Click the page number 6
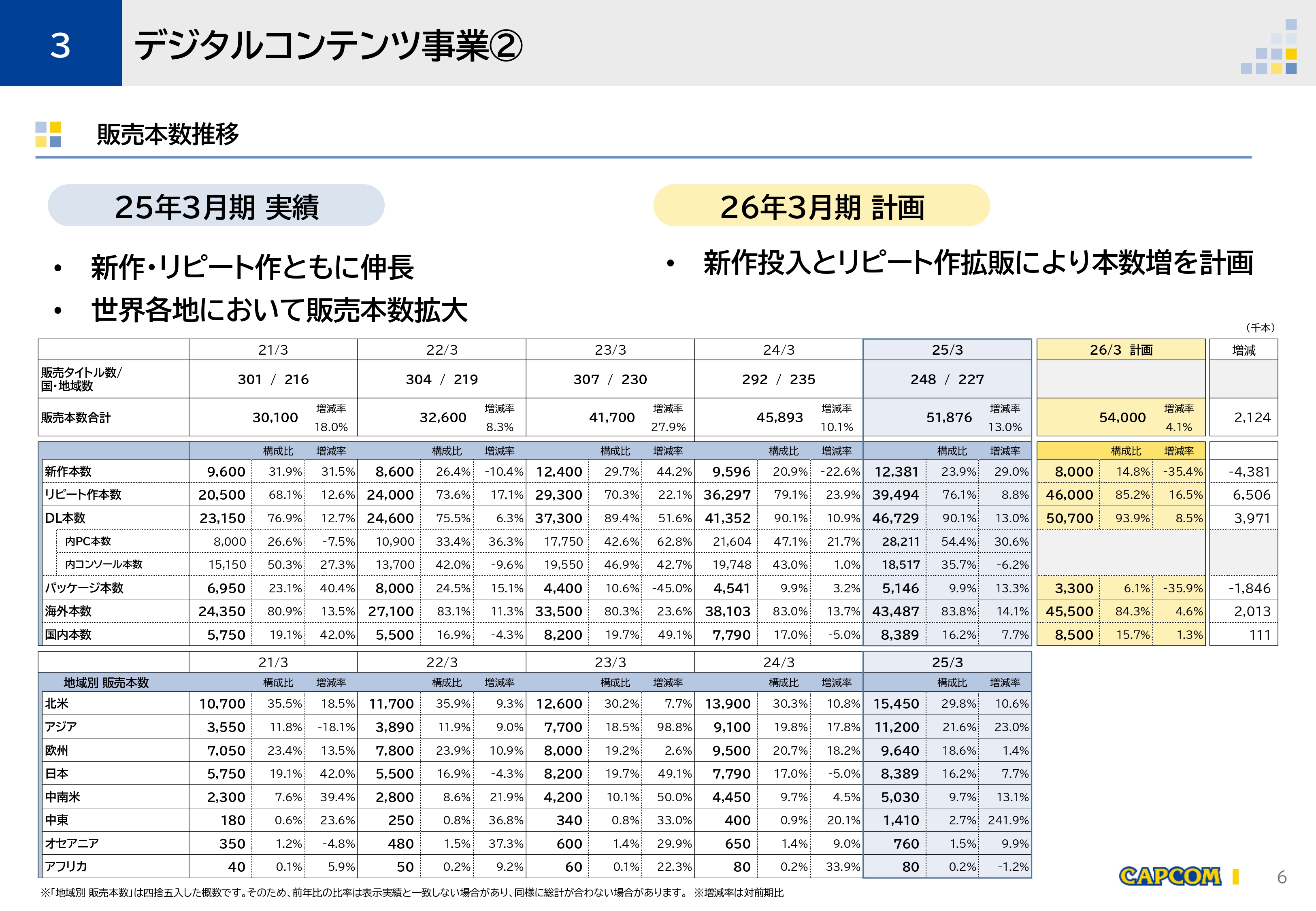Viewport: 1316px width, 911px height. pos(1282,877)
